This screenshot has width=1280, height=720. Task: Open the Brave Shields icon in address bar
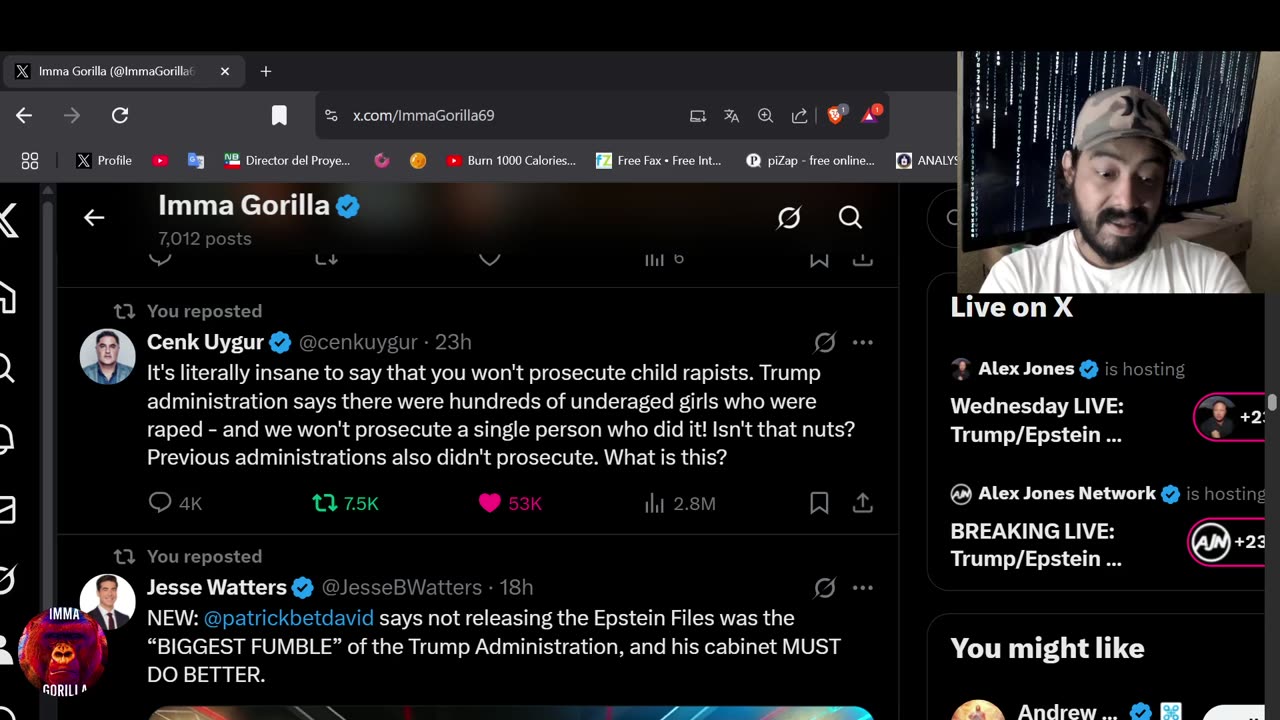click(x=835, y=115)
